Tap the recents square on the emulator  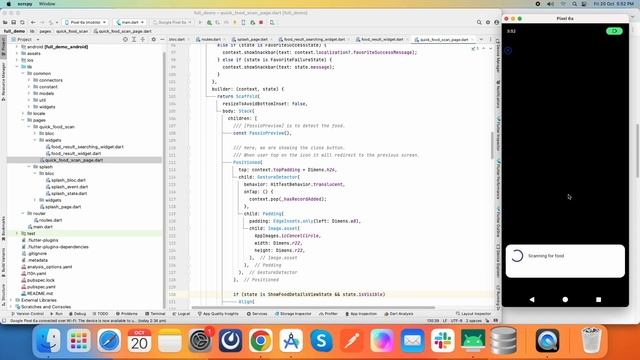click(598, 299)
